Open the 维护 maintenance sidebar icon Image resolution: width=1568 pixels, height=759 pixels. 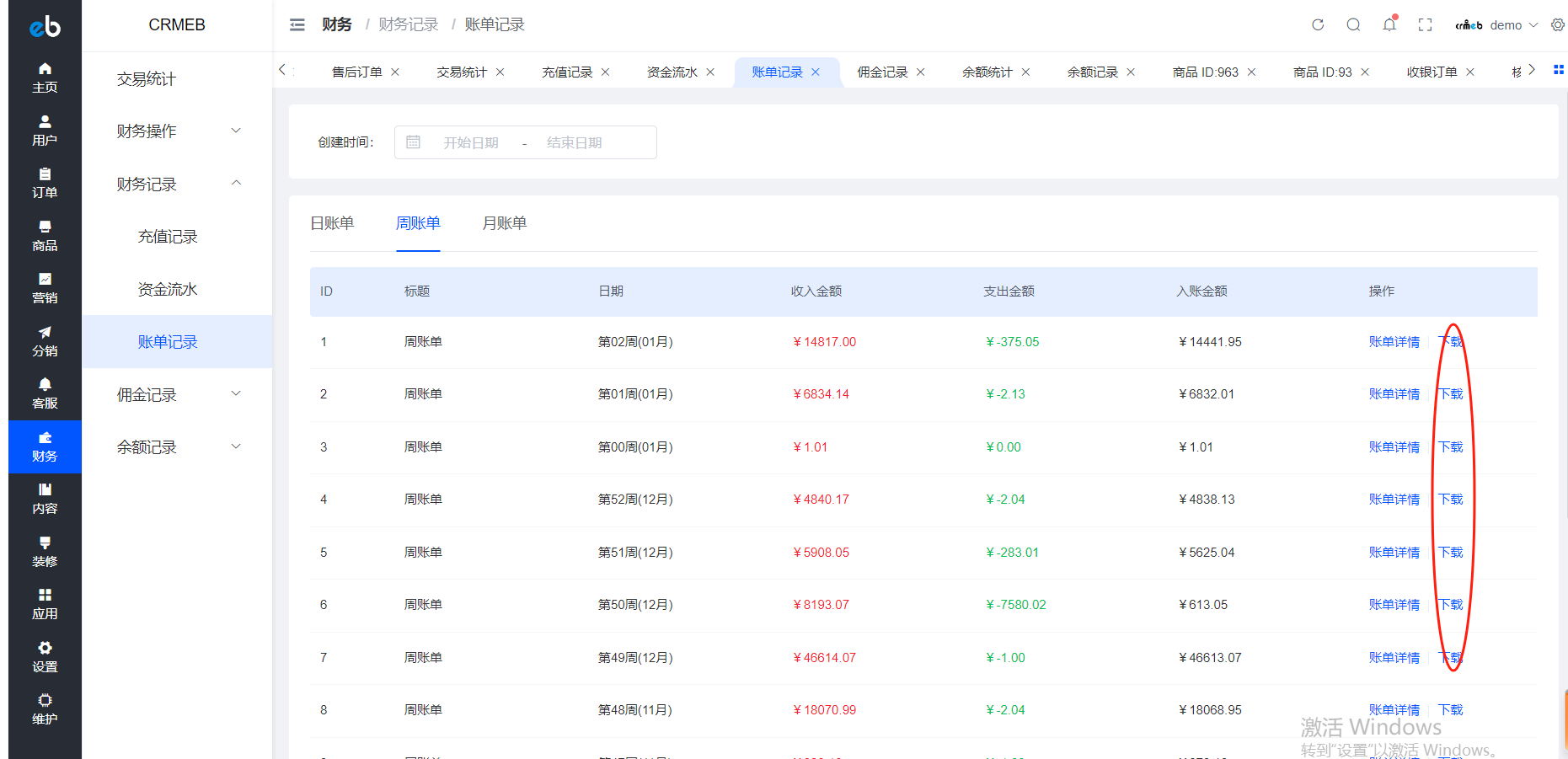45,709
